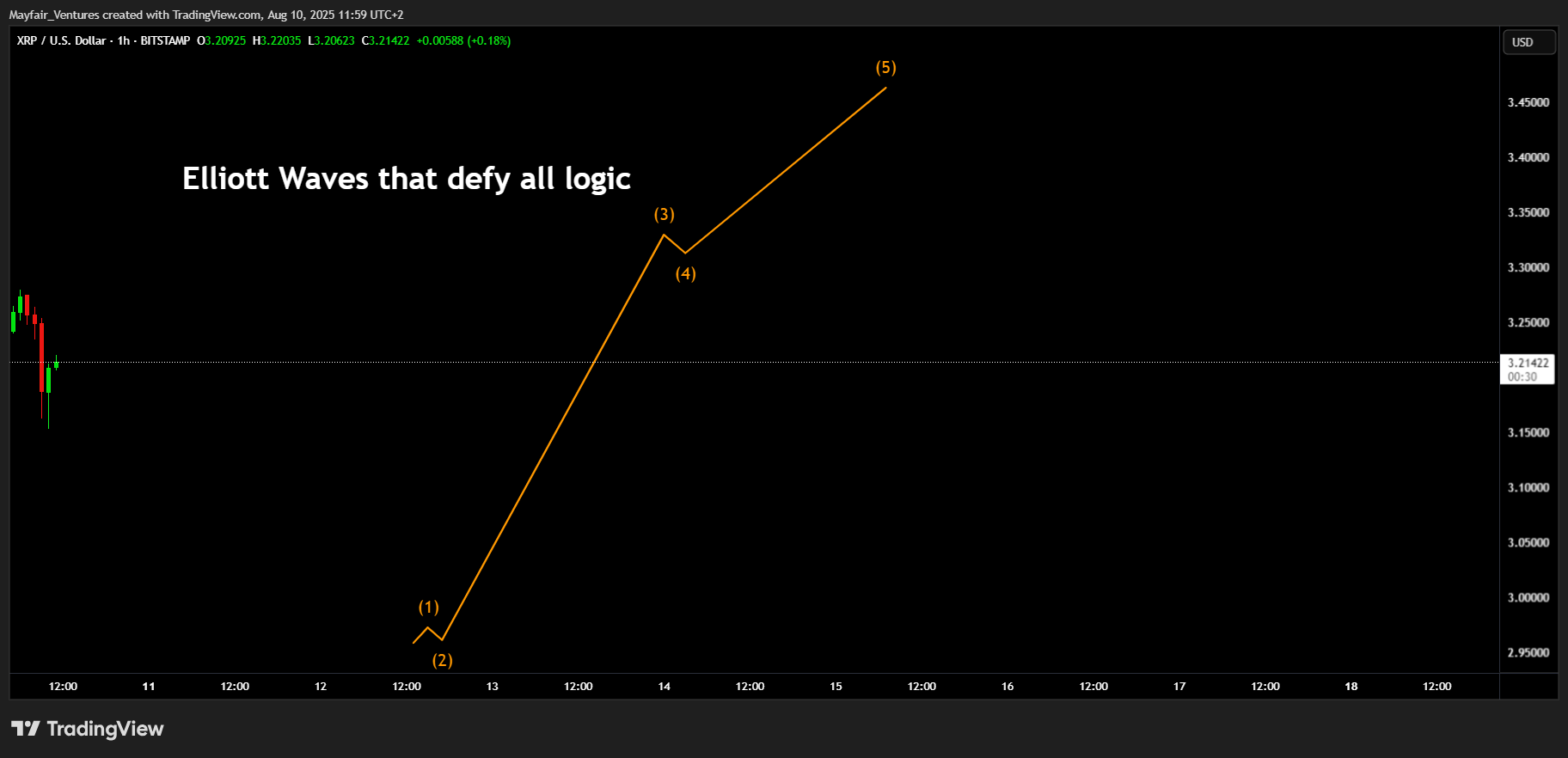
Task: Click the wave label (2)
Action: pos(442,660)
